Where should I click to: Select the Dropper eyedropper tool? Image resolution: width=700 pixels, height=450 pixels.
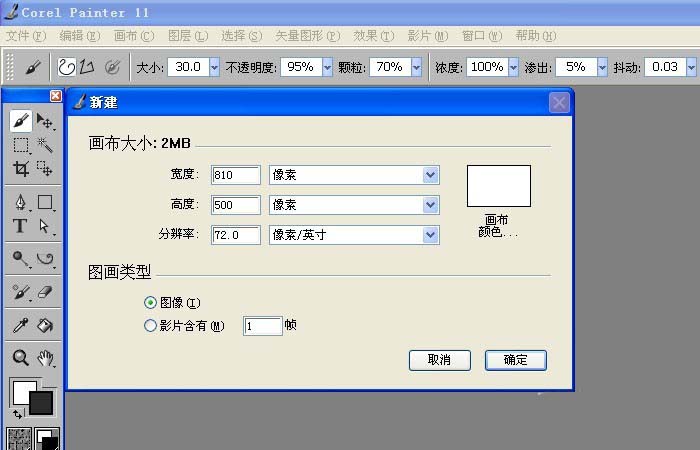click(x=20, y=325)
